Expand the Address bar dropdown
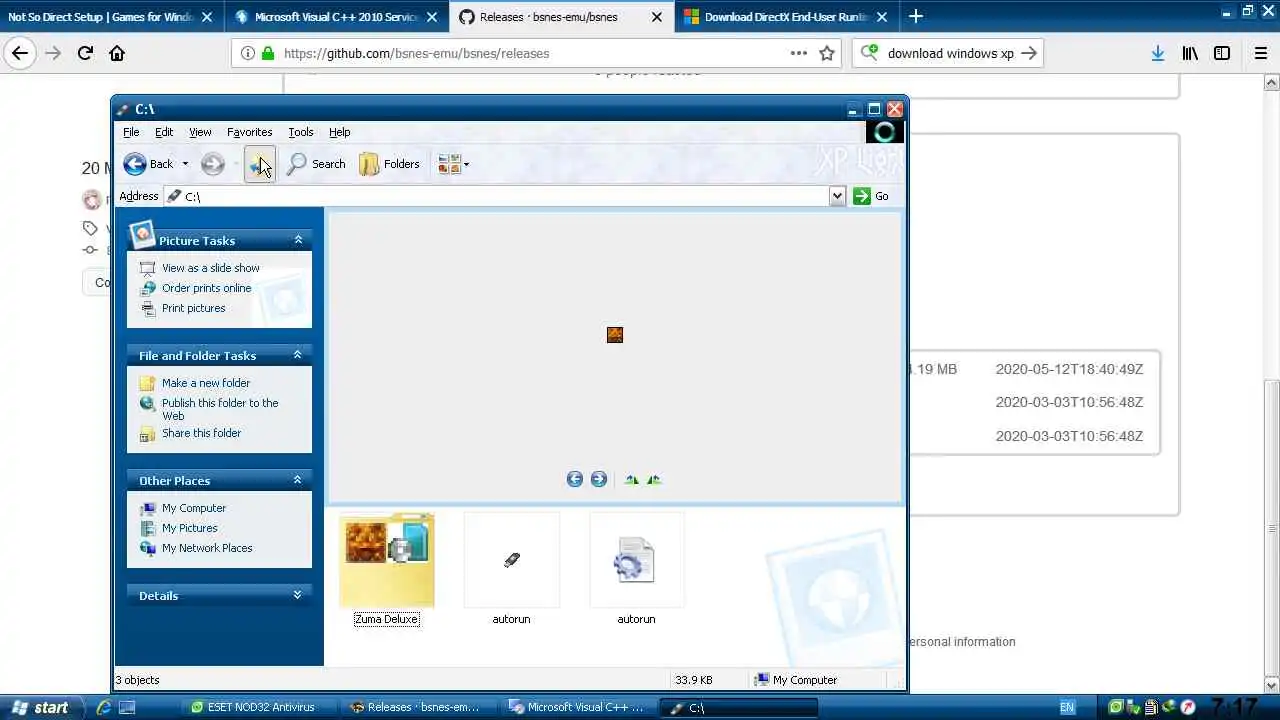 pos(838,196)
